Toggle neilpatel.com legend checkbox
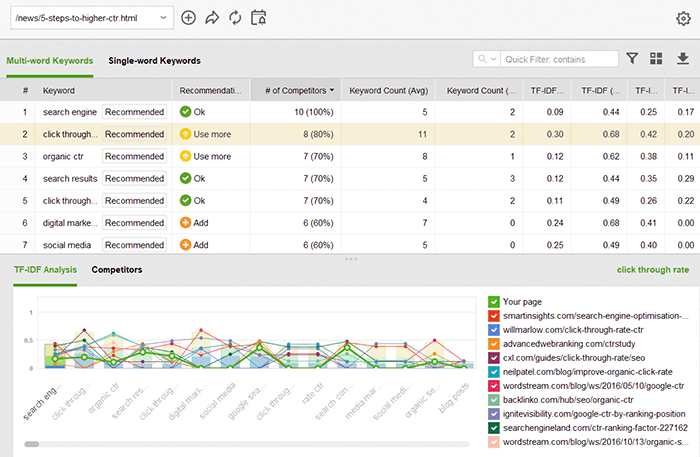 (493, 372)
